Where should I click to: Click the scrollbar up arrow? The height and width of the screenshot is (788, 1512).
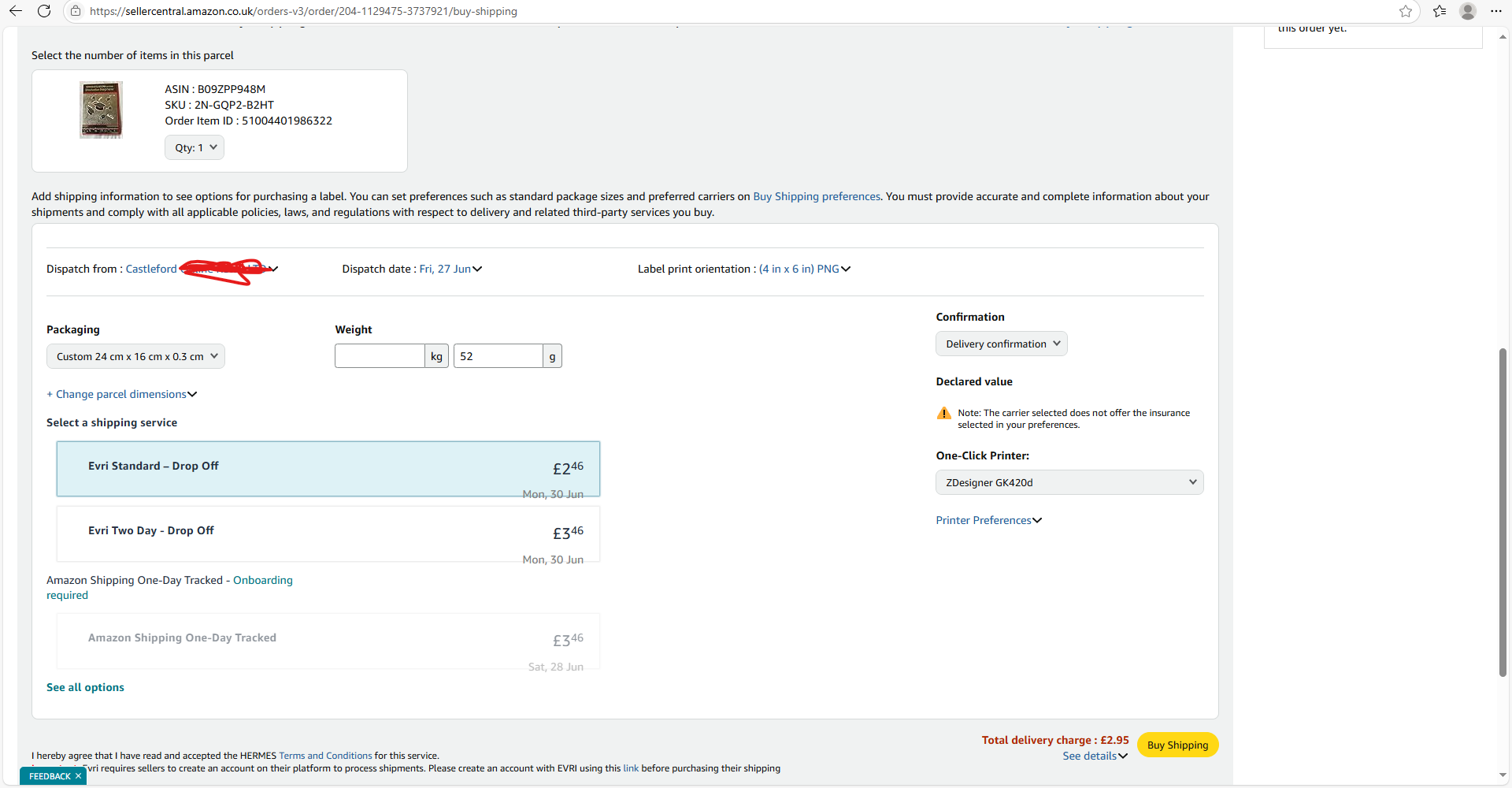1503,36
